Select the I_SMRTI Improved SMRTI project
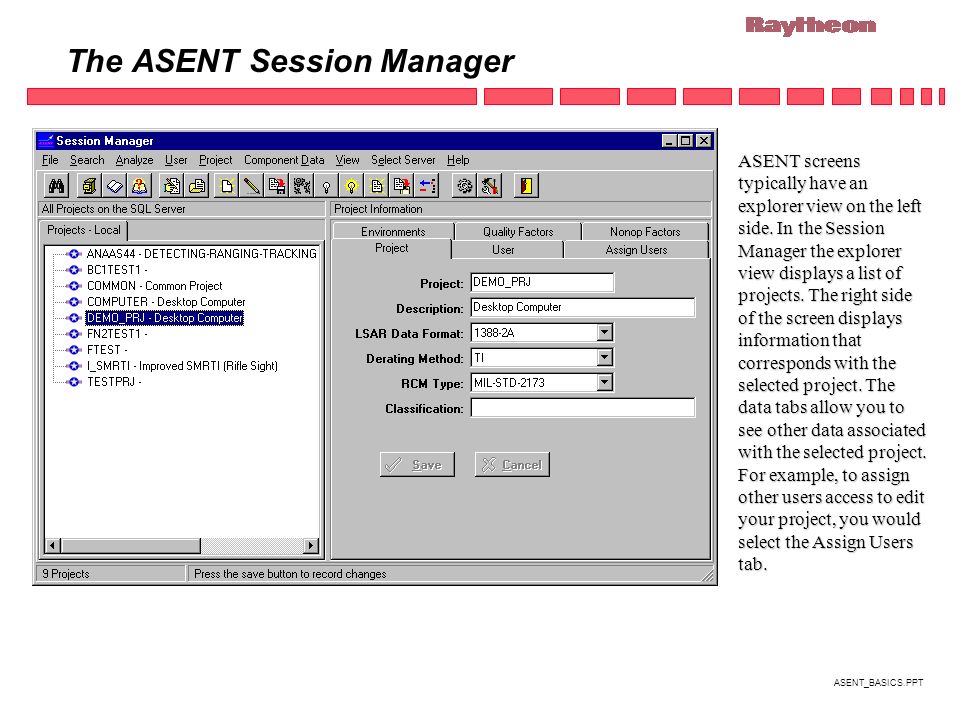 [x=182, y=366]
